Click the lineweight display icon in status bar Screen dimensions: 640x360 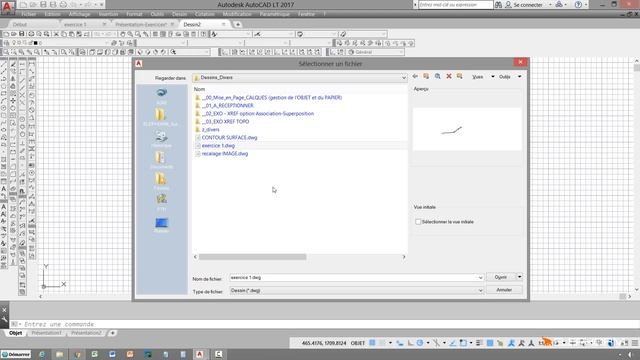pyautogui.click(x=479, y=343)
